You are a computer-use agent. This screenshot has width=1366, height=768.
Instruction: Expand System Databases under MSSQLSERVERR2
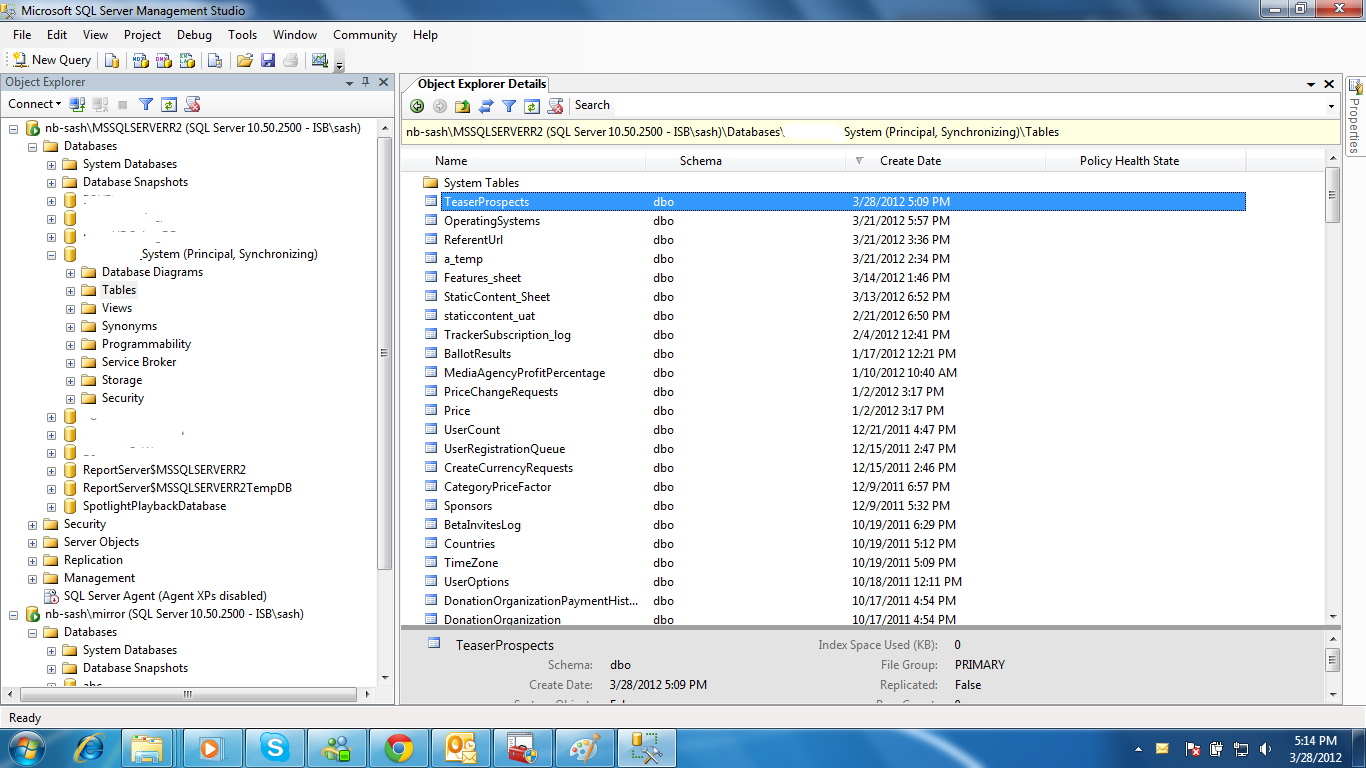[x=52, y=165]
